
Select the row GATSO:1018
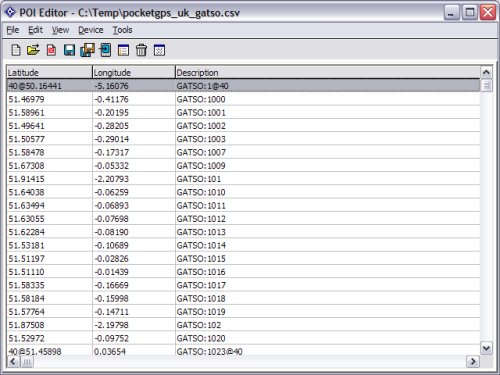[x=243, y=298]
